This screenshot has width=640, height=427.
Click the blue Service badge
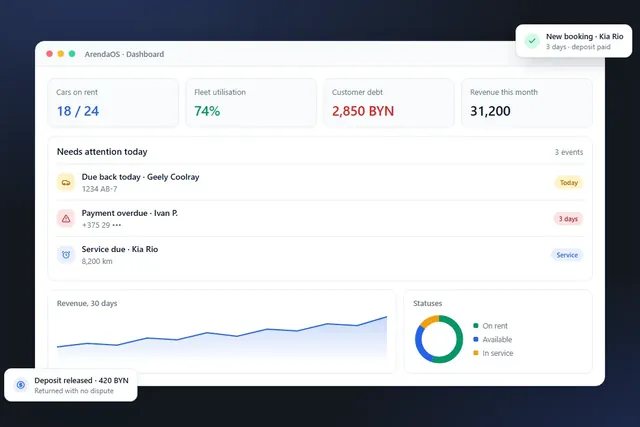[567, 255]
